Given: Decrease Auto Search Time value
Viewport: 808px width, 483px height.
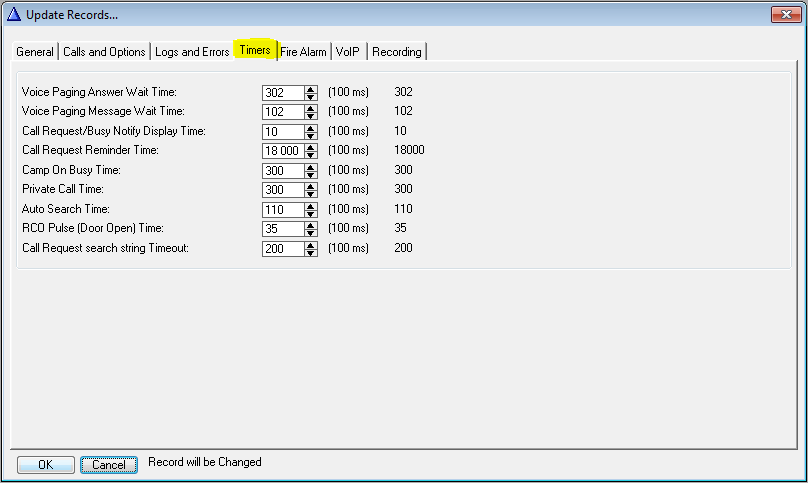Looking at the screenshot, I should tap(311, 213).
